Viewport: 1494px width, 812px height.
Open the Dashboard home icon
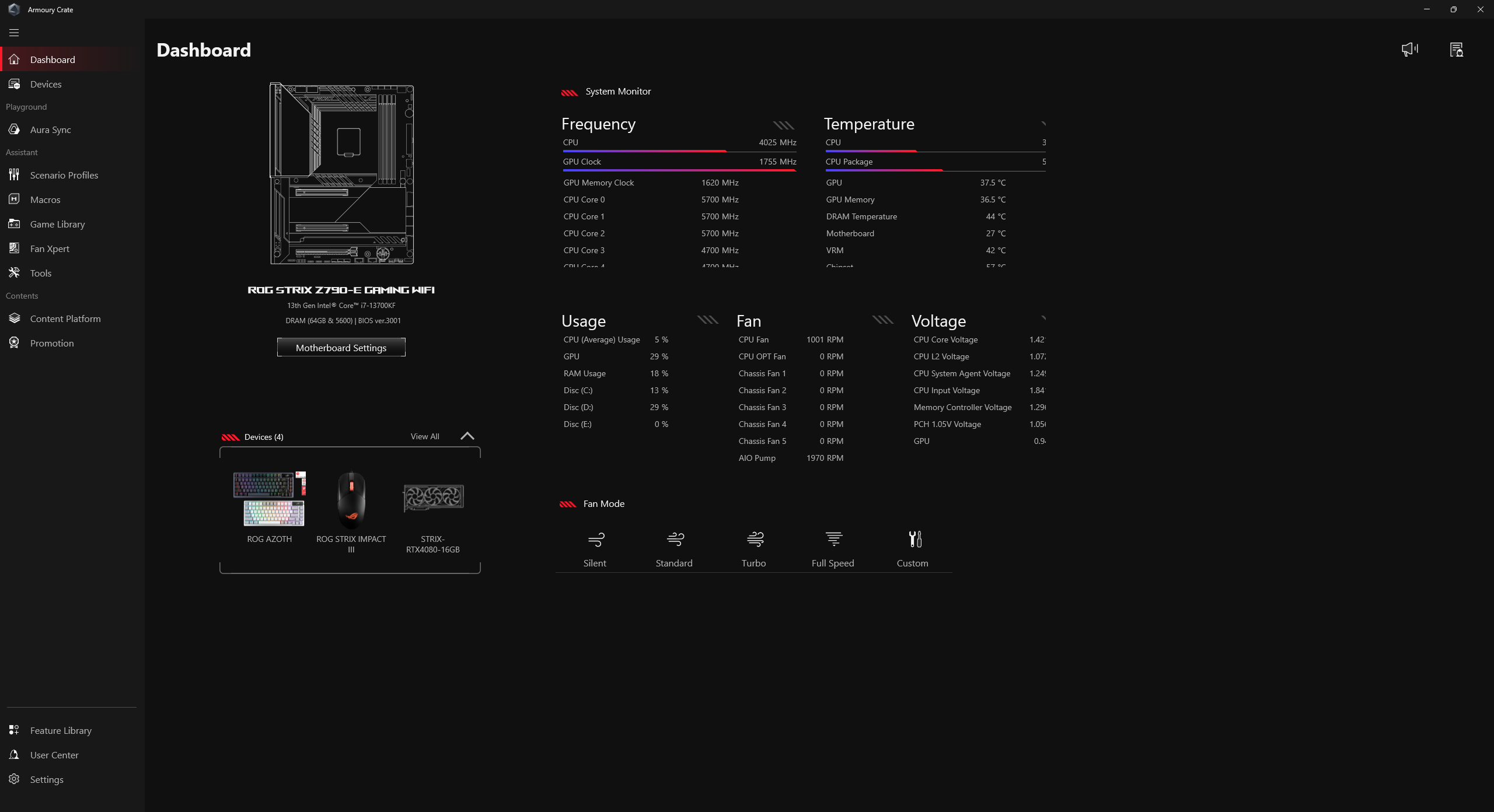pos(14,60)
